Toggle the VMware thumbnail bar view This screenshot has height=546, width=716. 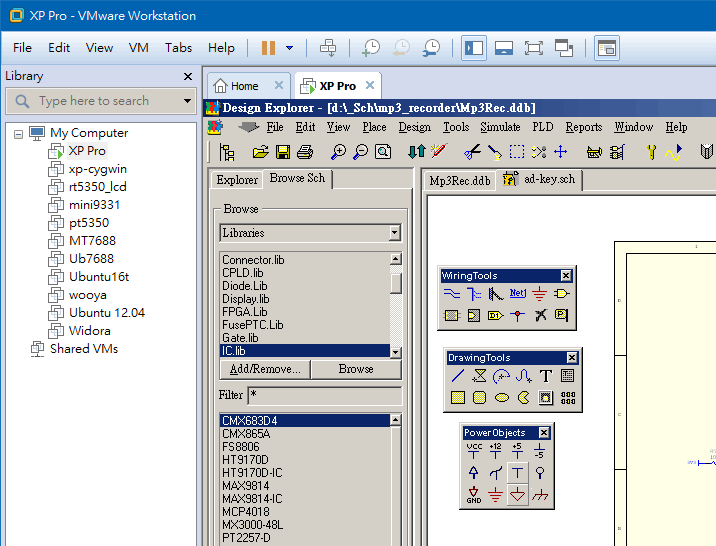click(503, 47)
